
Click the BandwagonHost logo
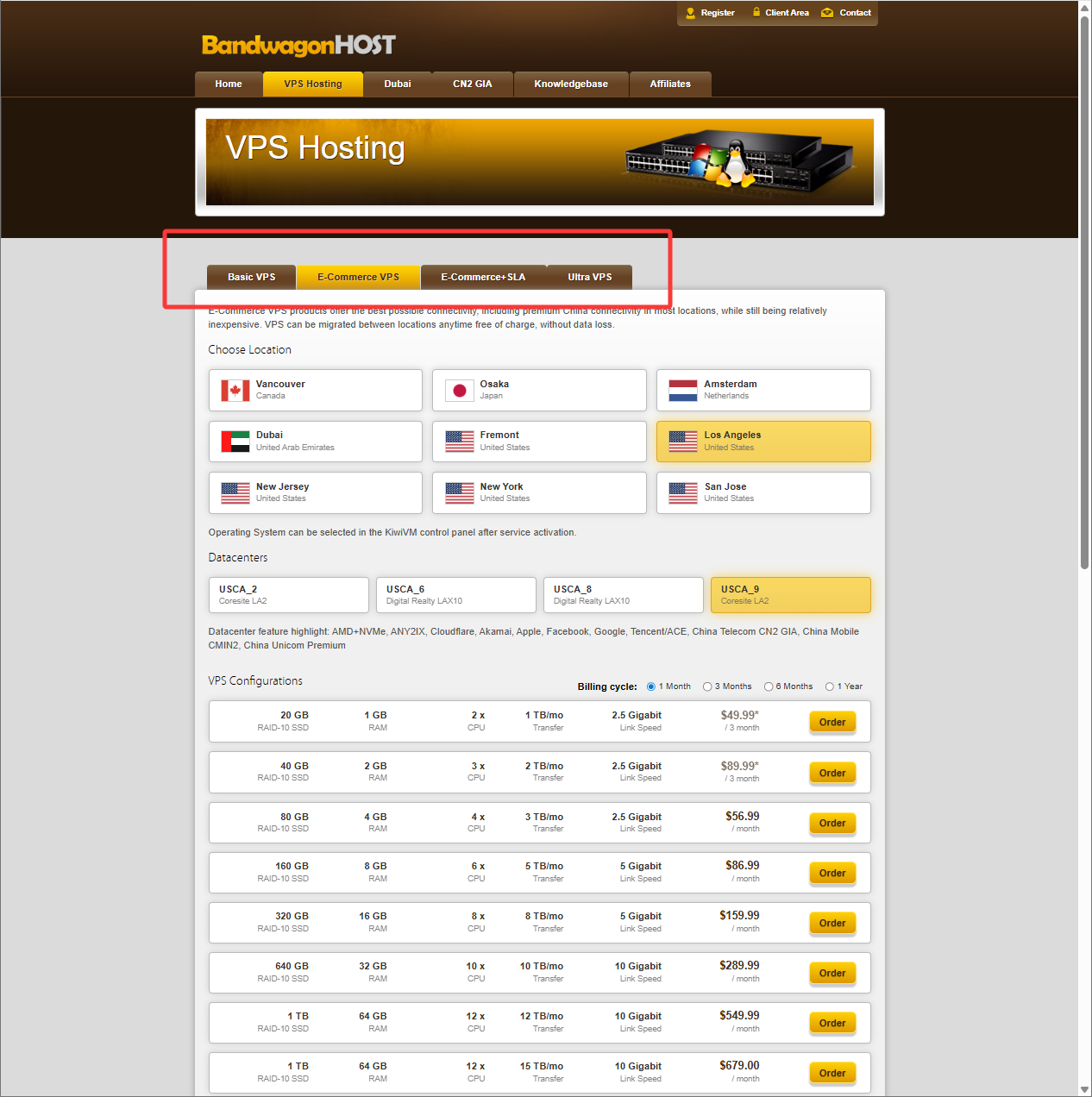point(298,45)
